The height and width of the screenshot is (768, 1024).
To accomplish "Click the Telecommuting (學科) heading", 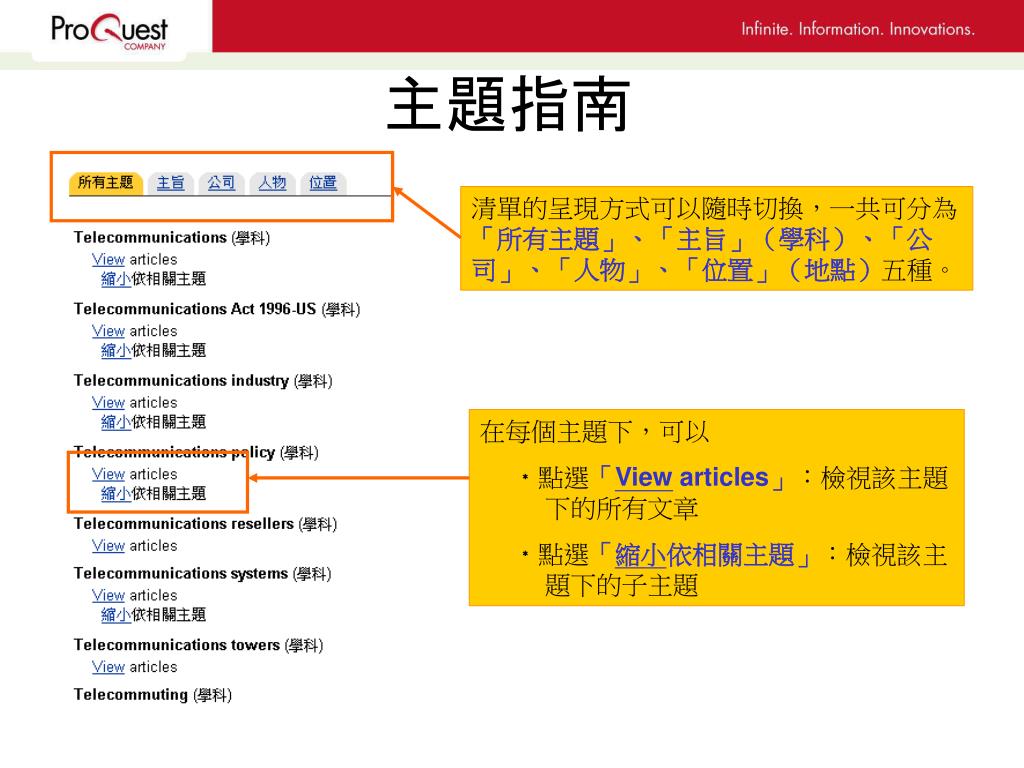I will (153, 695).
